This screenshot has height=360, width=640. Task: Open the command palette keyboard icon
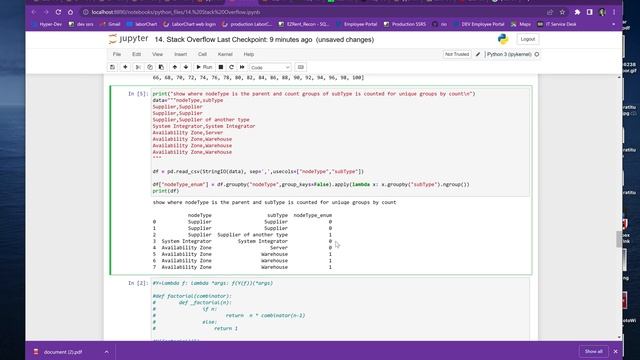point(301,67)
